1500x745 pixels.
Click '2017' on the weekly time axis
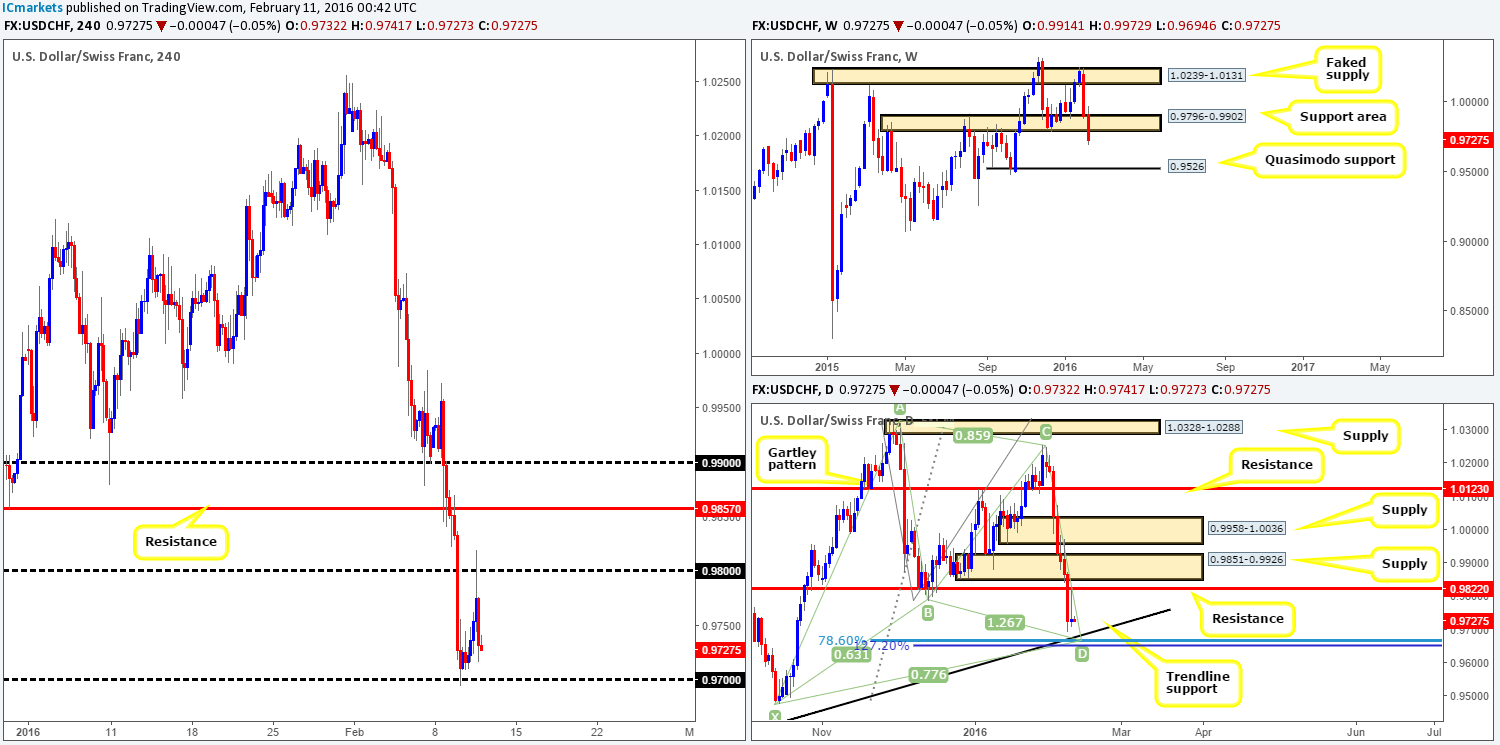[x=1304, y=367]
